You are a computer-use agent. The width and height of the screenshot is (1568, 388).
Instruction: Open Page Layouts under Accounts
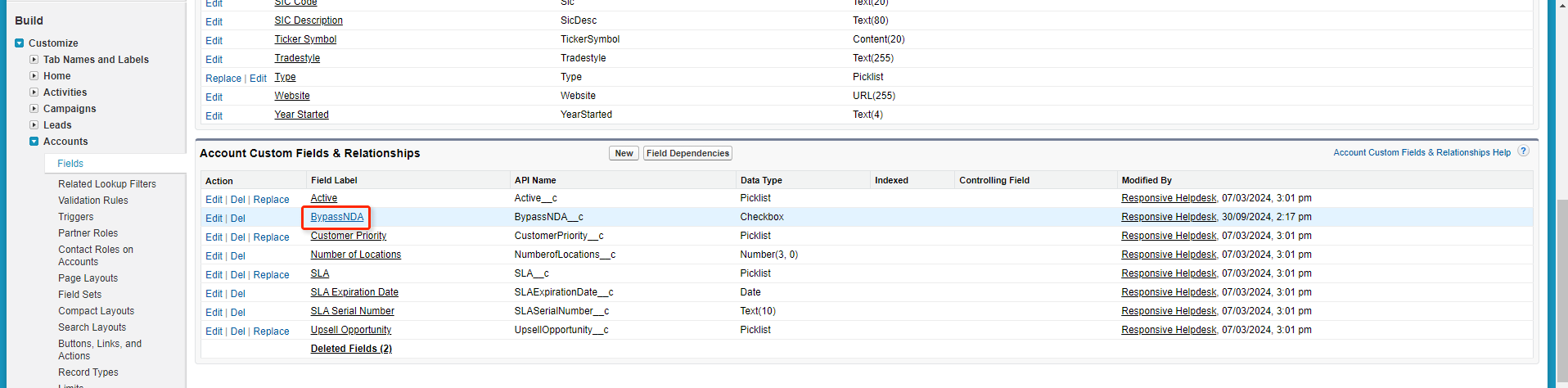coord(88,278)
